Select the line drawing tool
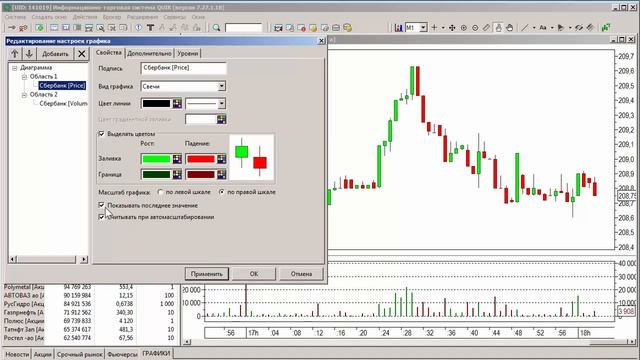Screen dimensions: 640x360 coord(525,27)
